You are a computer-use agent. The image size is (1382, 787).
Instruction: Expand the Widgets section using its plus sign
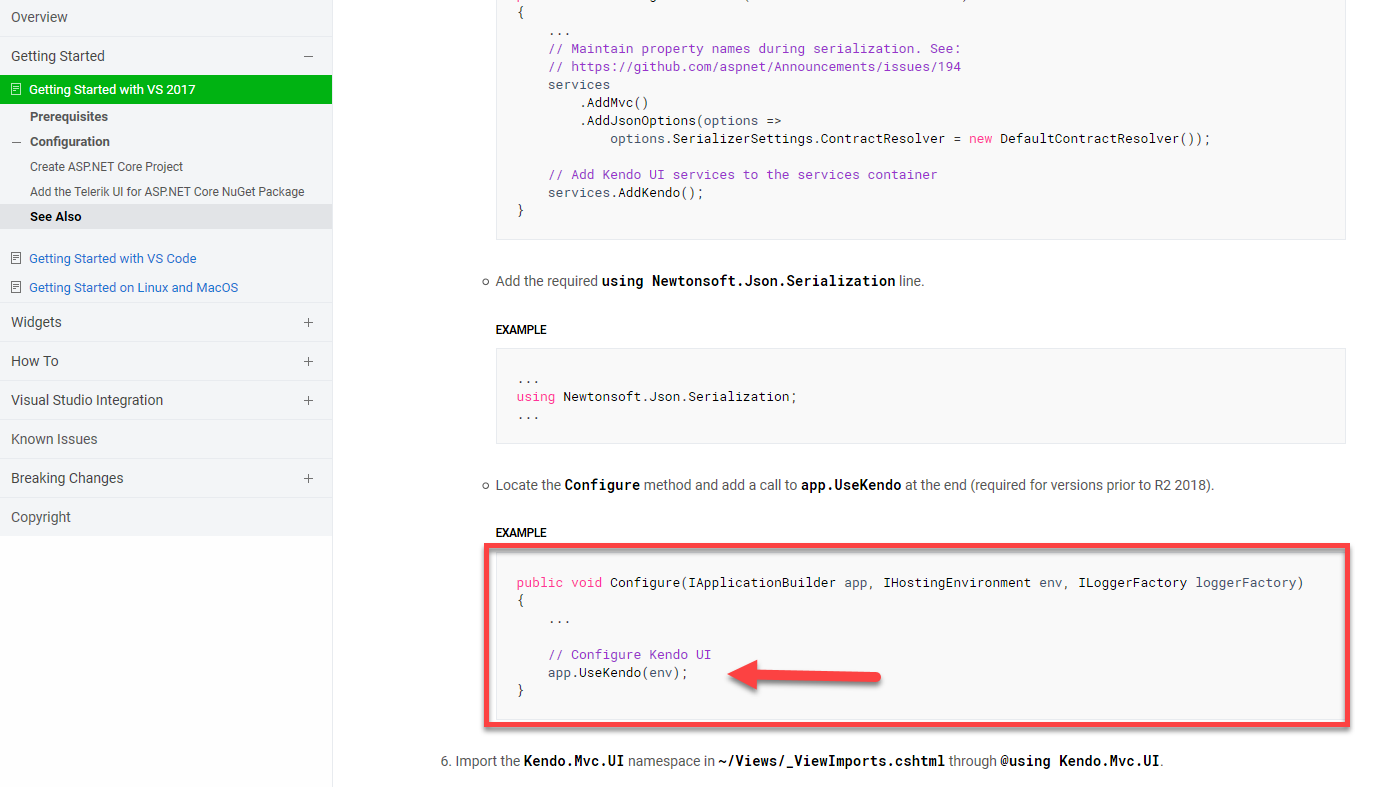(x=308, y=322)
